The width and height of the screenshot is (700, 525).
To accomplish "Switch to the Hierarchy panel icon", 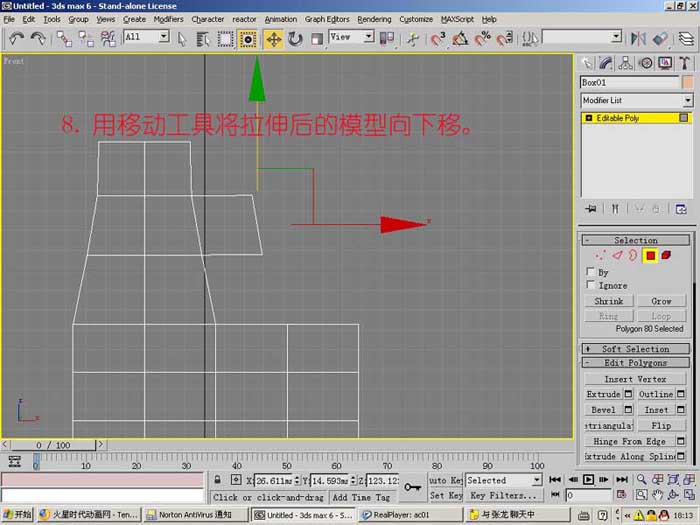I will pyautogui.click(x=625, y=63).
